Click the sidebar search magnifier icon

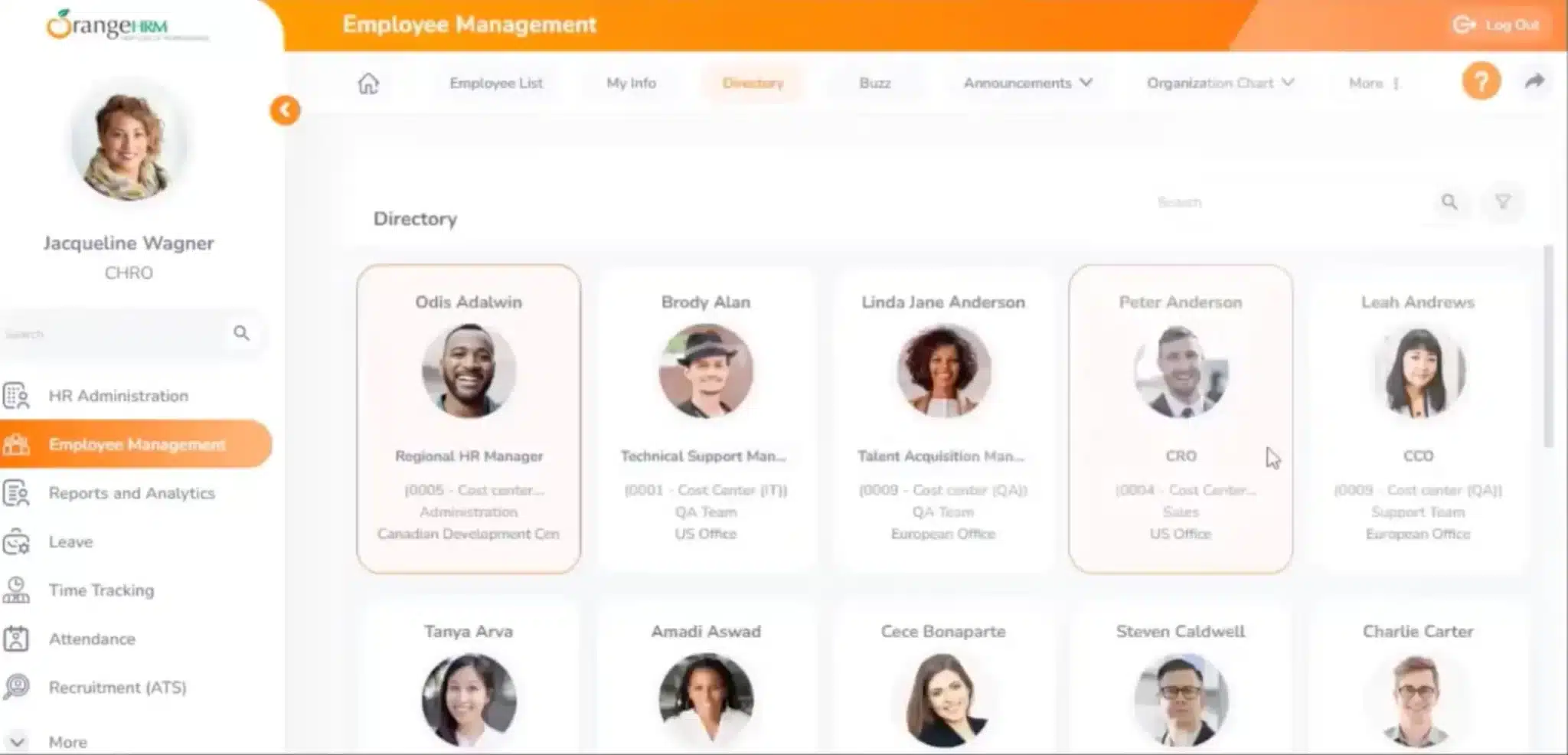[241, 333]
